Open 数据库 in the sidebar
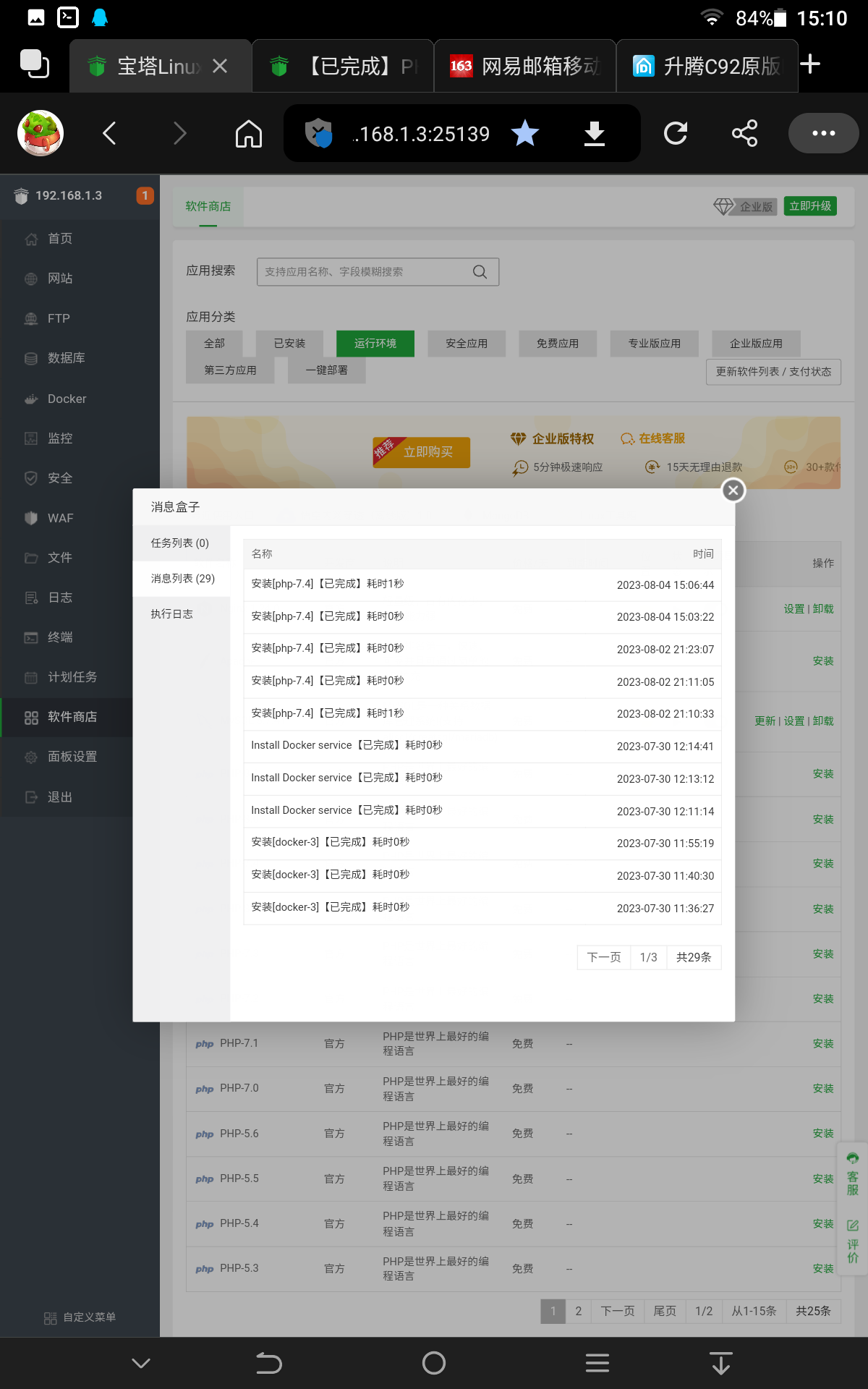The image size is (868, 1389). click(x=67, y=358)
